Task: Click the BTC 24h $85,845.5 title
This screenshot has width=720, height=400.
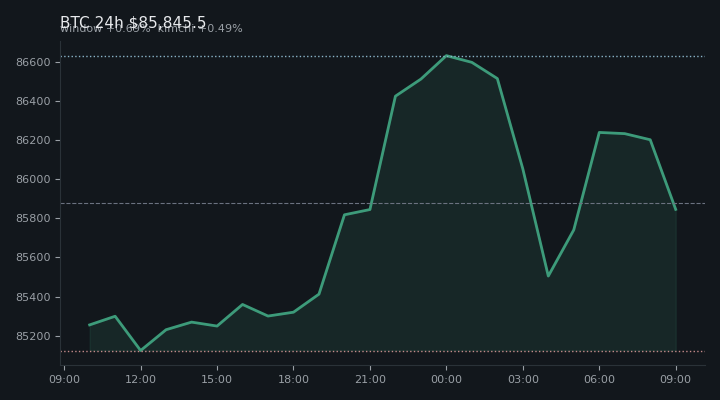Action: point(133,22)
